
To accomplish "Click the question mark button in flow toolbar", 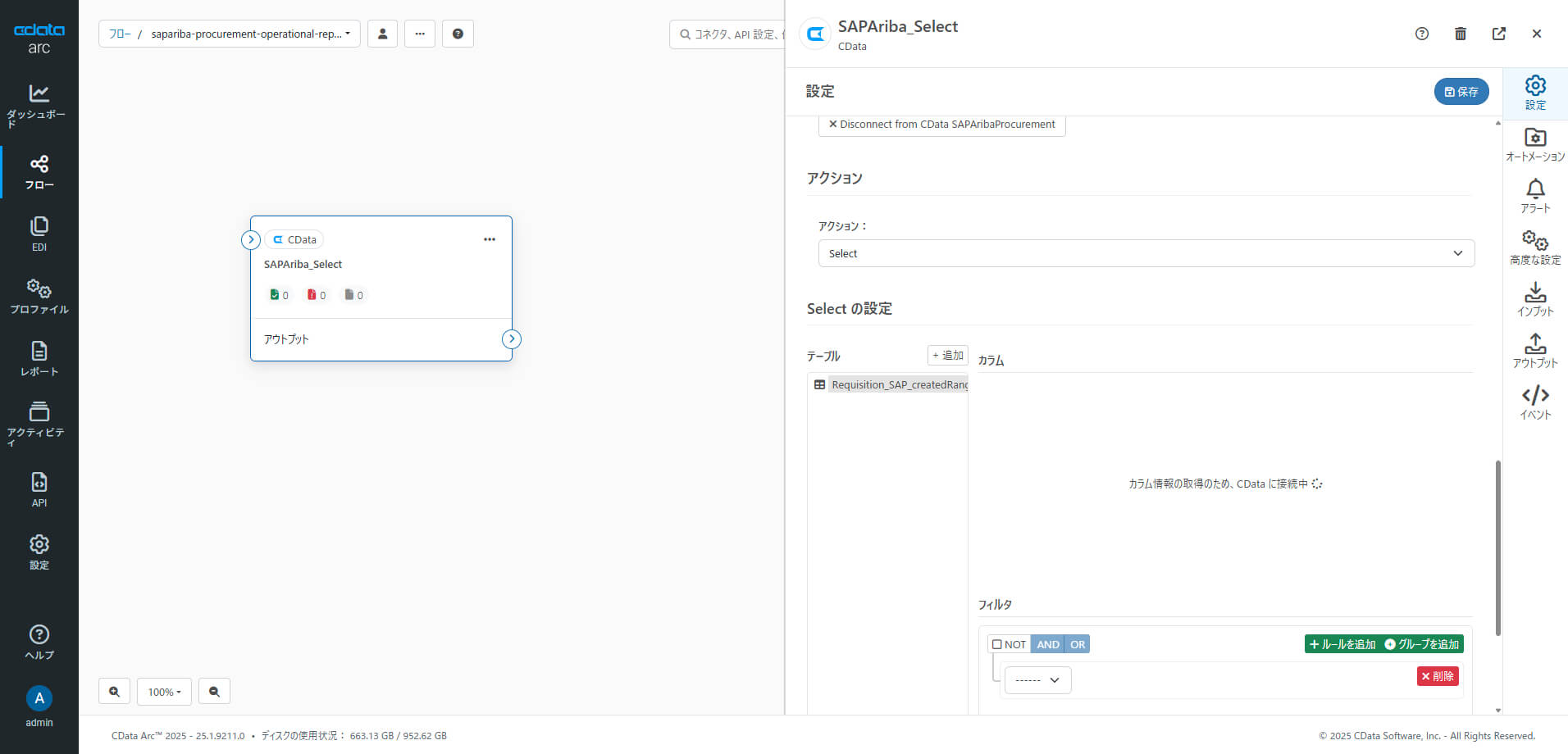I will pos(458,34).
